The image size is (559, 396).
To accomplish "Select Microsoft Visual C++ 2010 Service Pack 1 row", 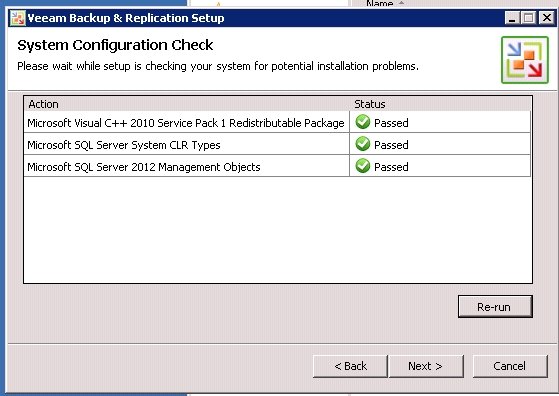I will coord(277,122).
